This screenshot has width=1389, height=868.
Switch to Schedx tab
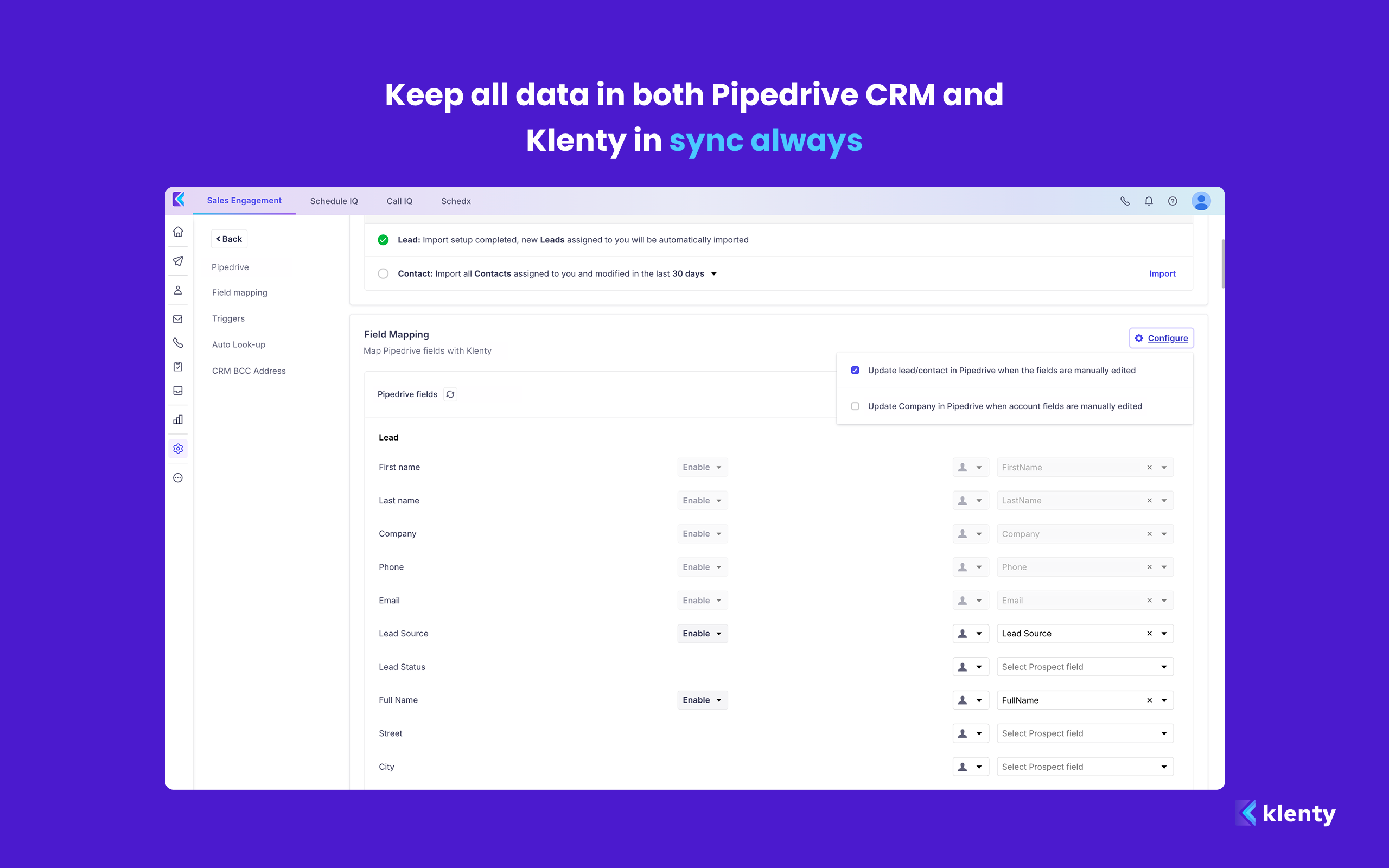point(456,201)
